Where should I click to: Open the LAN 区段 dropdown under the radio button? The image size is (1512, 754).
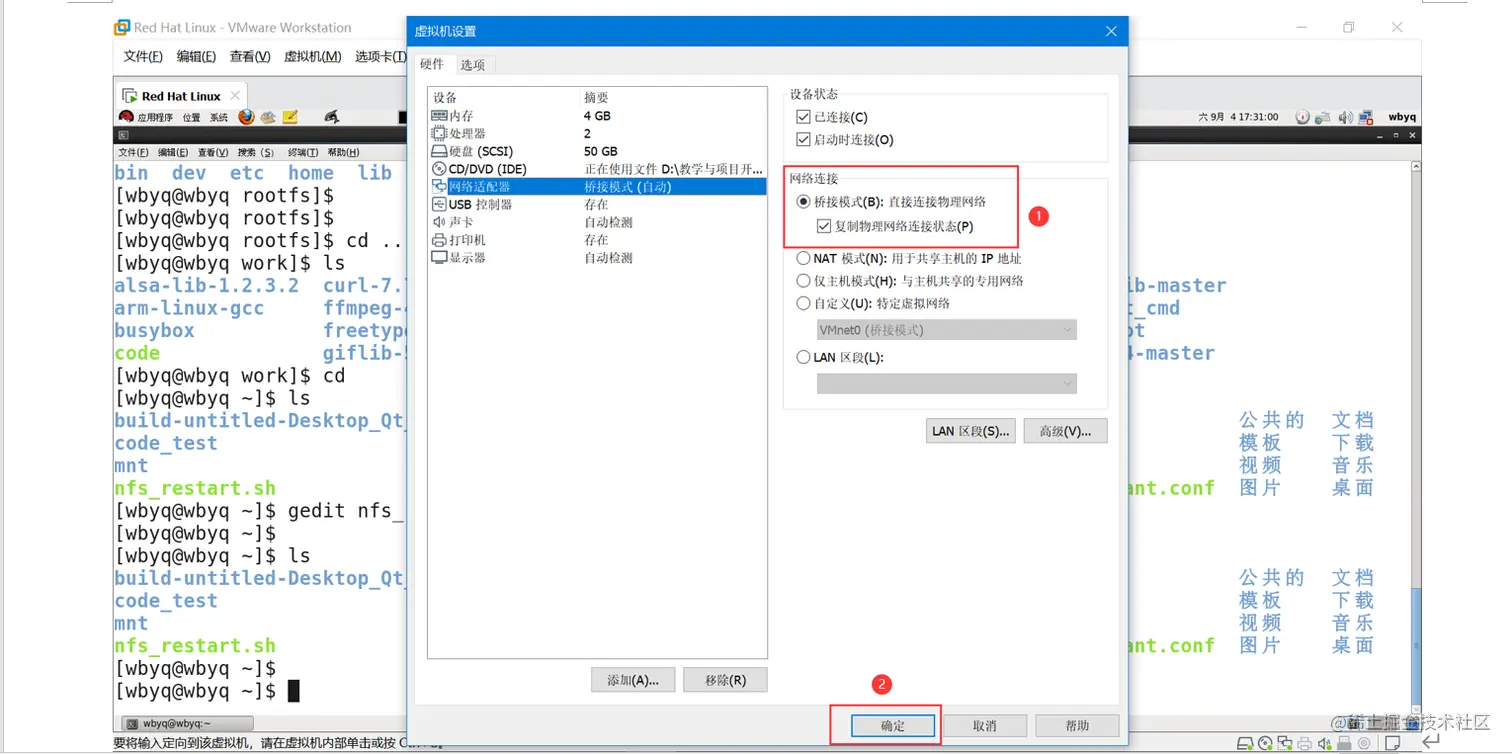947,383
